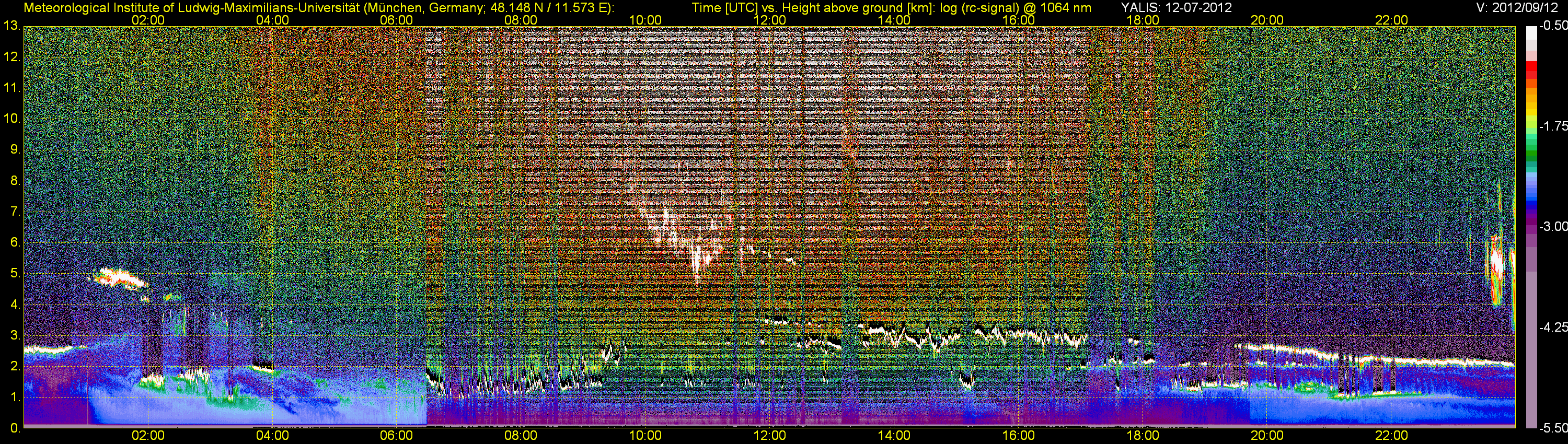Click the -3.00 color scale value
Viewport: 1568px width, 444px height.
1553,227
